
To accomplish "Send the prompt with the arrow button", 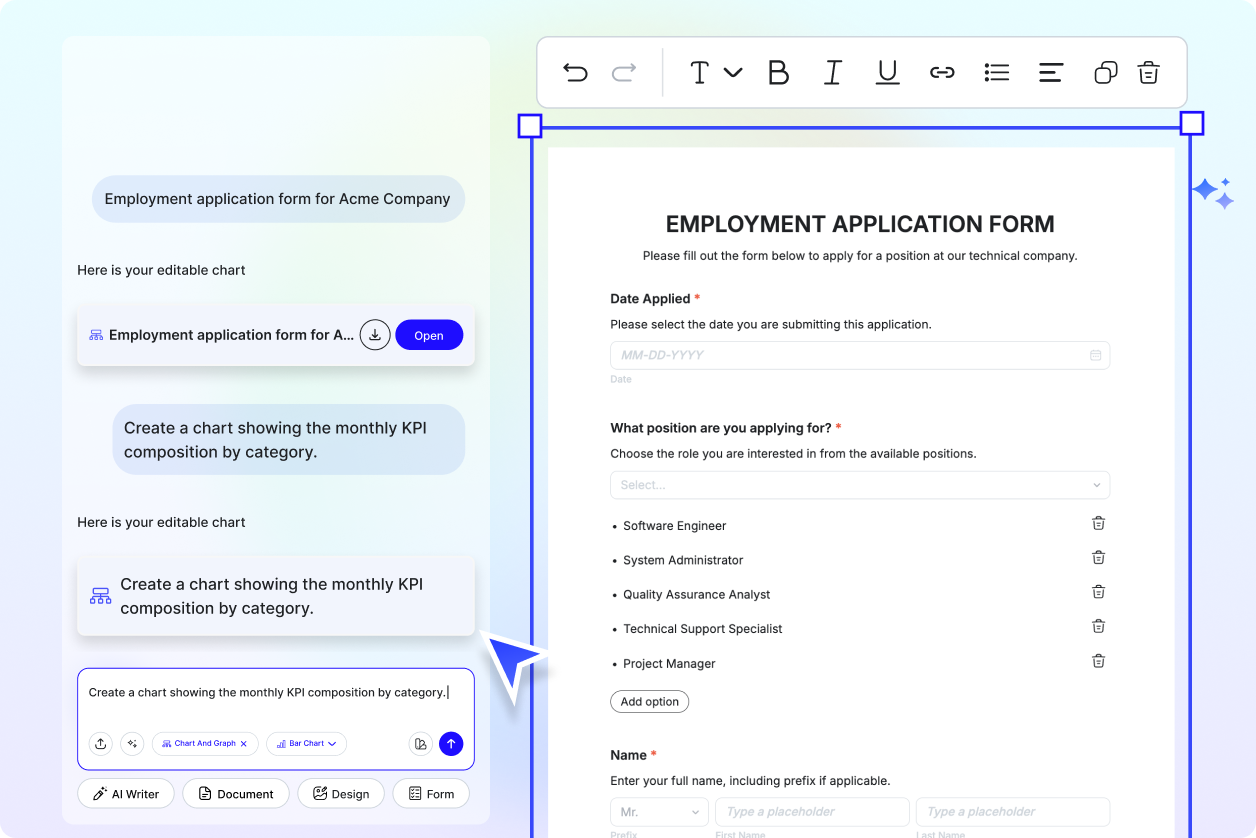I will 451,744.
